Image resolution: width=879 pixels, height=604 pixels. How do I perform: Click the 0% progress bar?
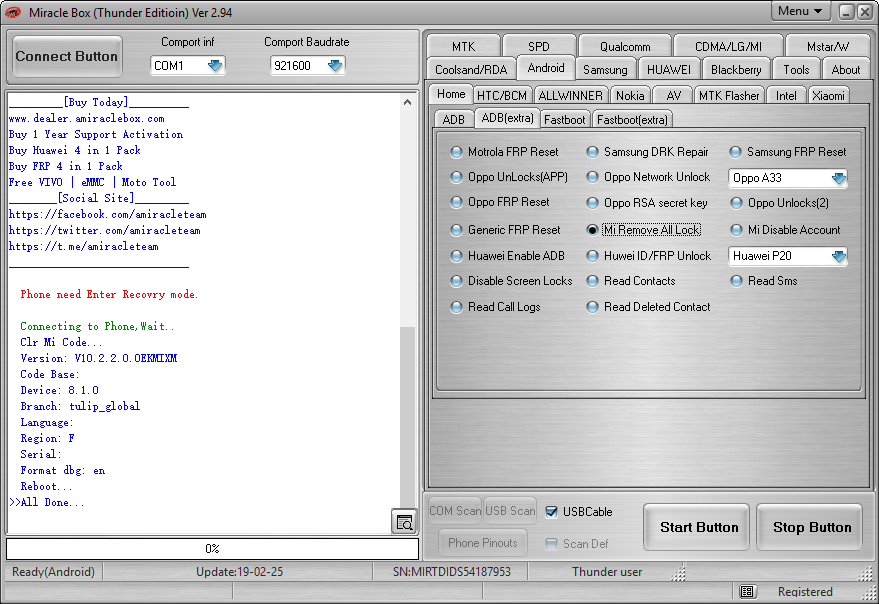pyautogui.click(x=212, y=548)
